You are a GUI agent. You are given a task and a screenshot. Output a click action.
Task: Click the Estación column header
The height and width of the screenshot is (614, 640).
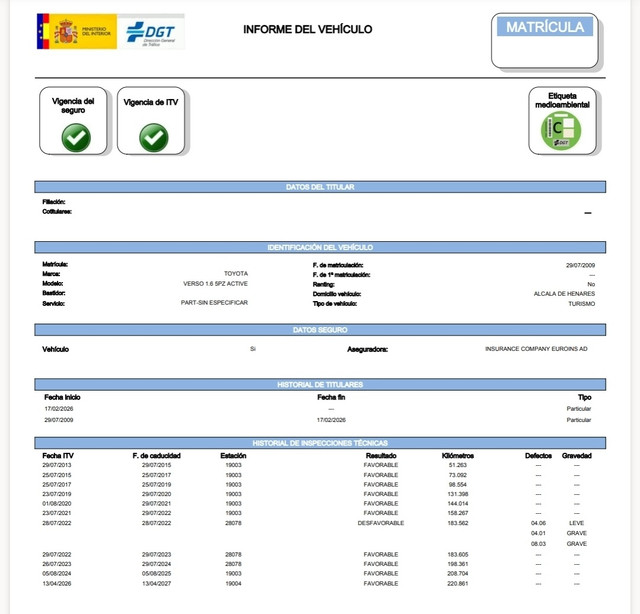(x=233, y=456)
